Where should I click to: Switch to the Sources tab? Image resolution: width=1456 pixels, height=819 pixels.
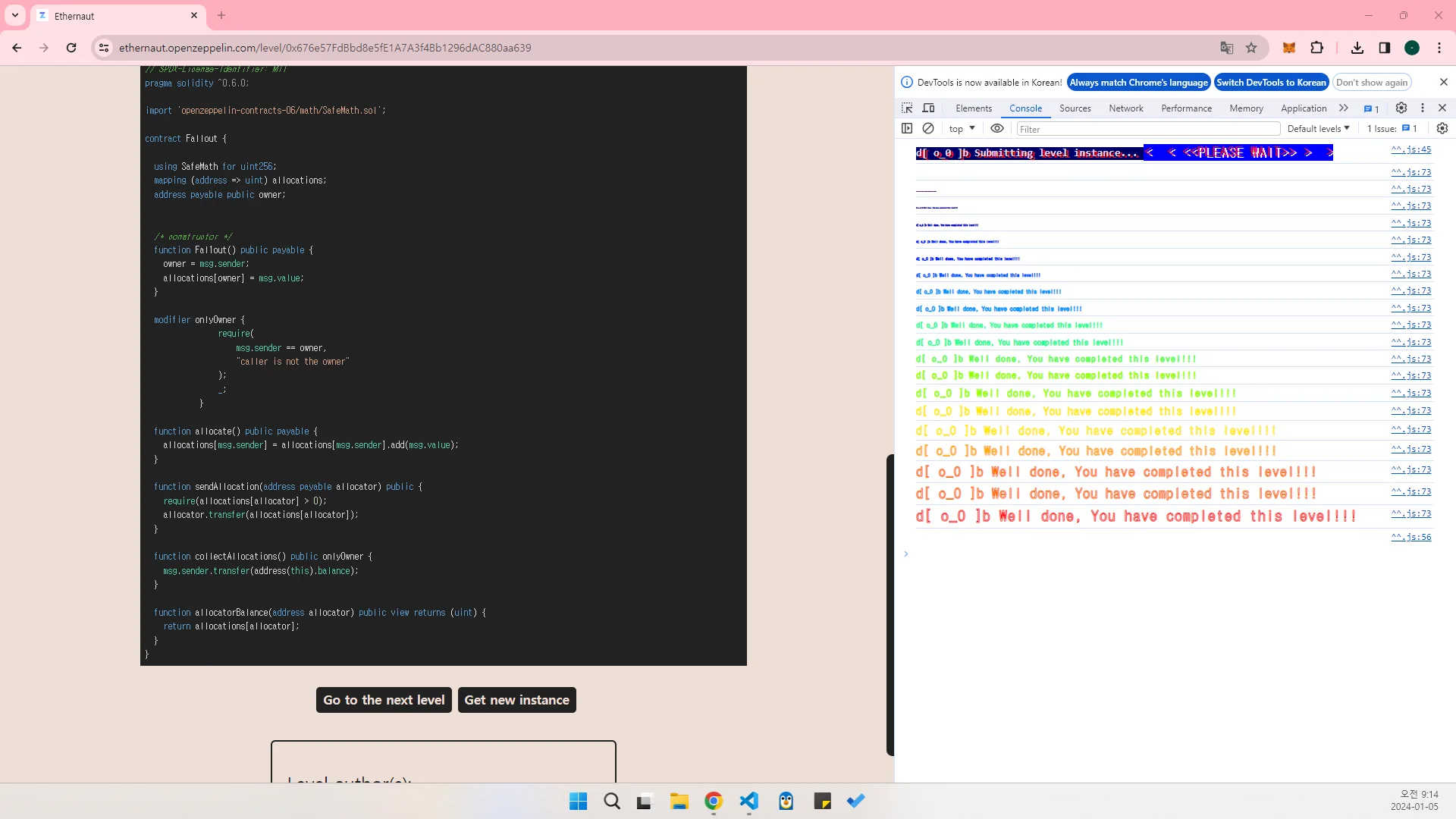[1075, 108]
